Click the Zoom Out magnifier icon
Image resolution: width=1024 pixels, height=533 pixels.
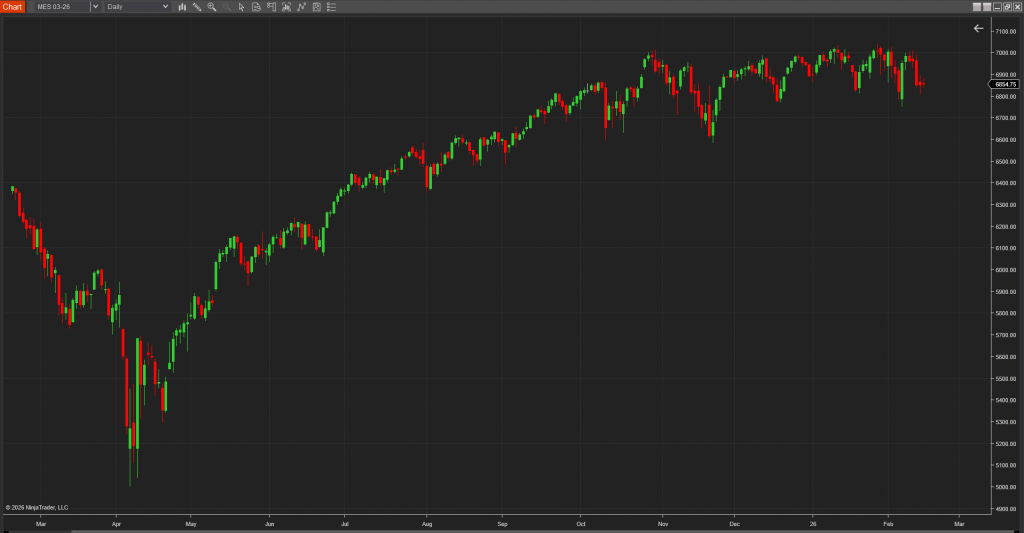point(227,7)
